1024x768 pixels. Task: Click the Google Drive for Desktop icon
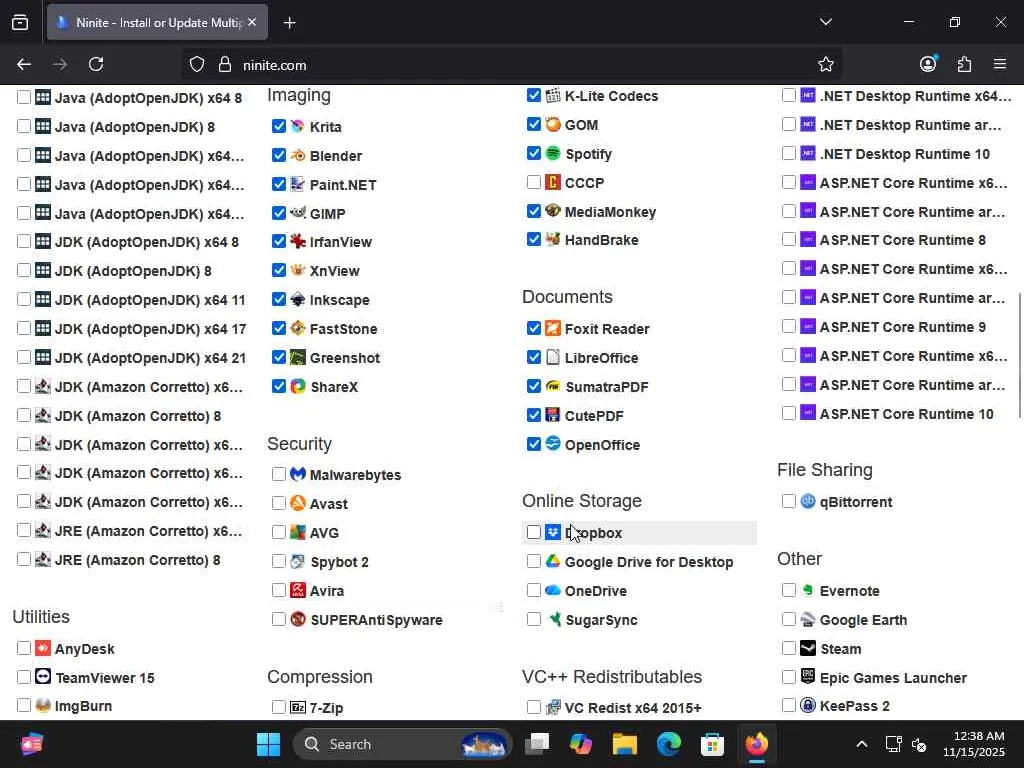(552, 561)
